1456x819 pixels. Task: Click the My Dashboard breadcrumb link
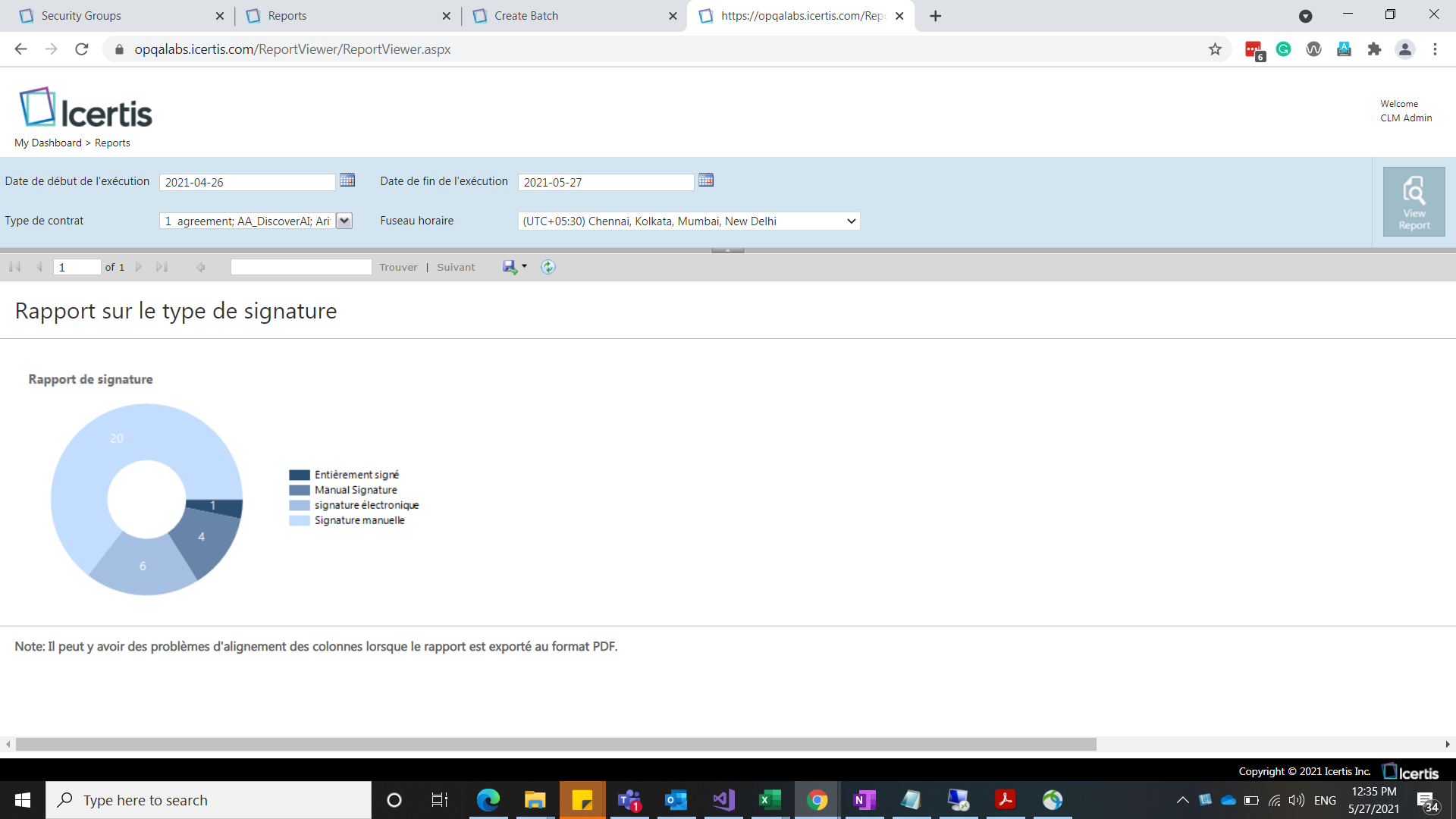(x=48, y=143)
